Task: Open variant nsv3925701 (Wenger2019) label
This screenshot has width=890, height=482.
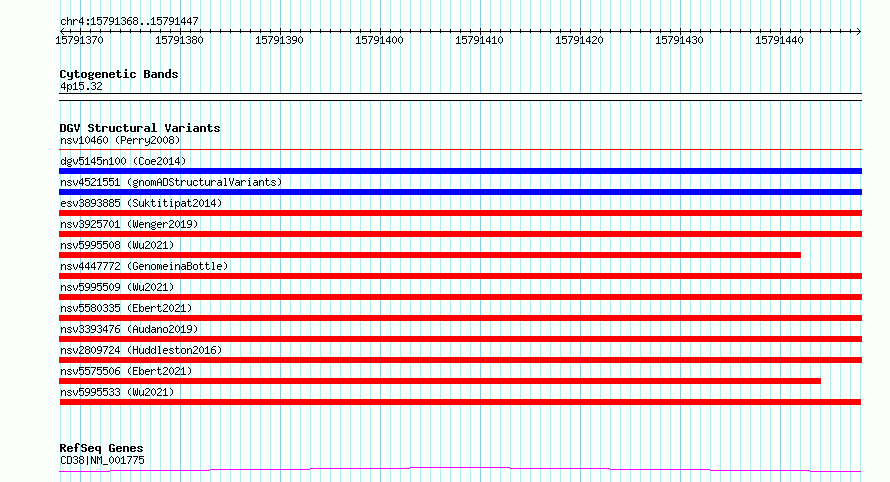Action: click(x=129, y=224)
